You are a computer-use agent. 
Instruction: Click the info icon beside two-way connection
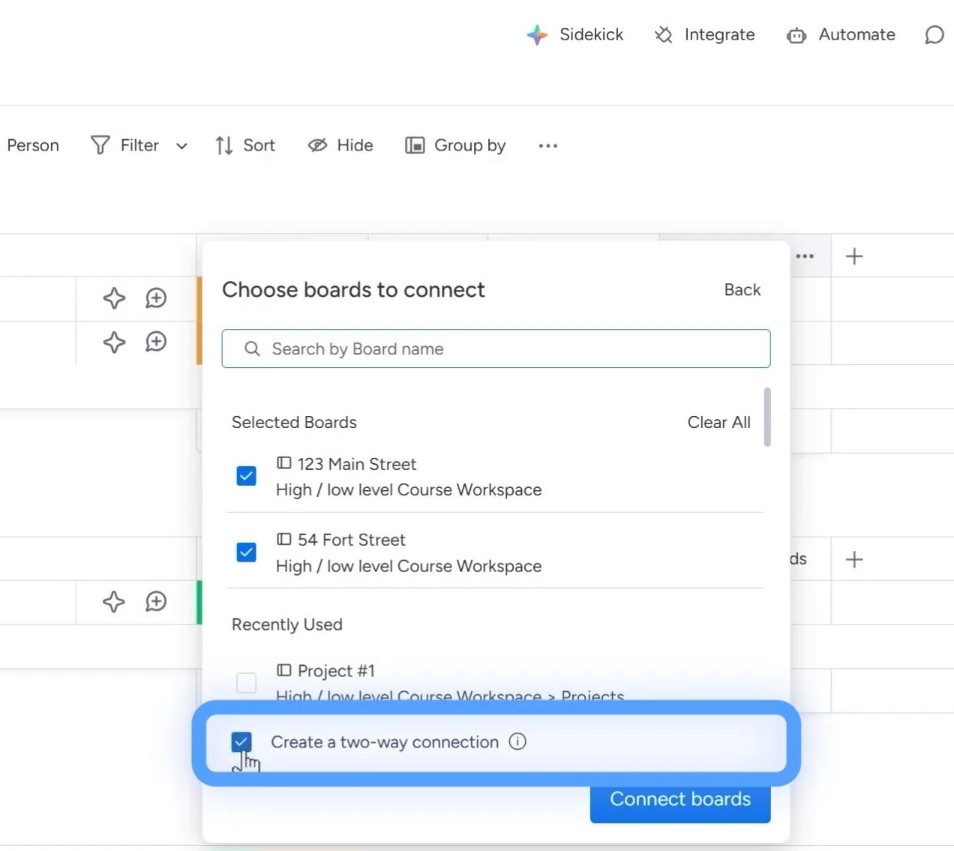517,742
